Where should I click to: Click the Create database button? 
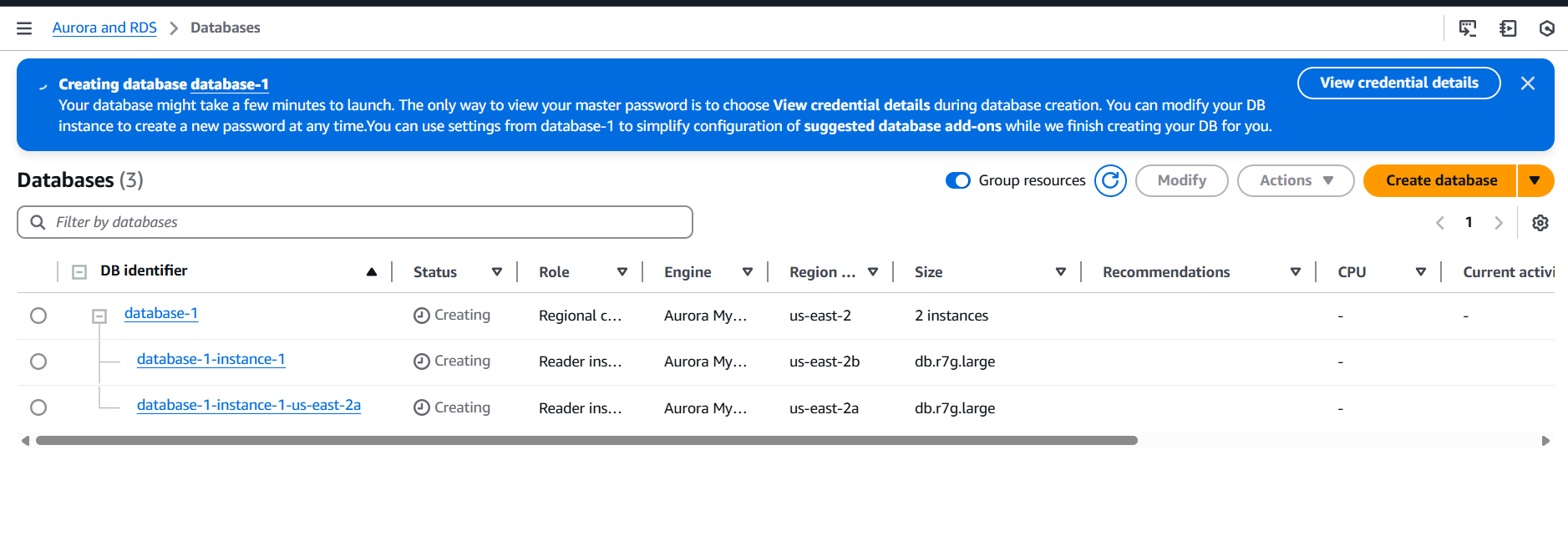click(x=1441, y=180)
